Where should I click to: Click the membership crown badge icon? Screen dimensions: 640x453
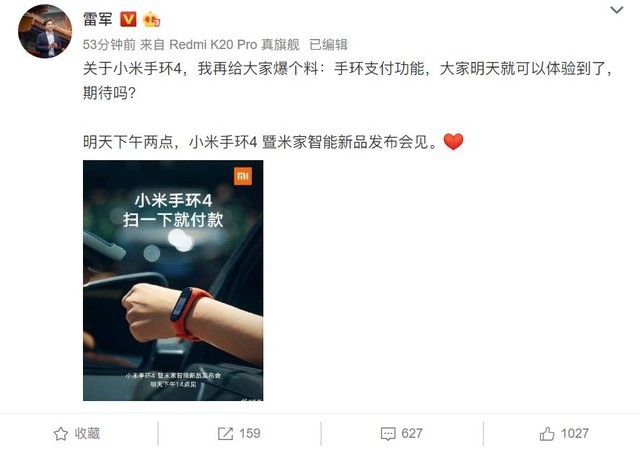click(151, 19)
